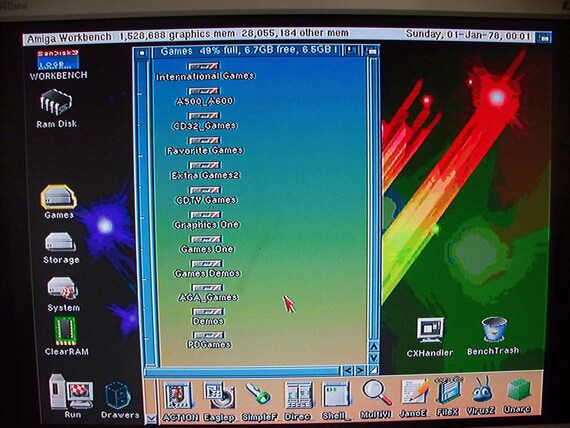The image size is (570, 428).
Task: Click the Games window scroll down arrow
Action: [x=374, y=358]
